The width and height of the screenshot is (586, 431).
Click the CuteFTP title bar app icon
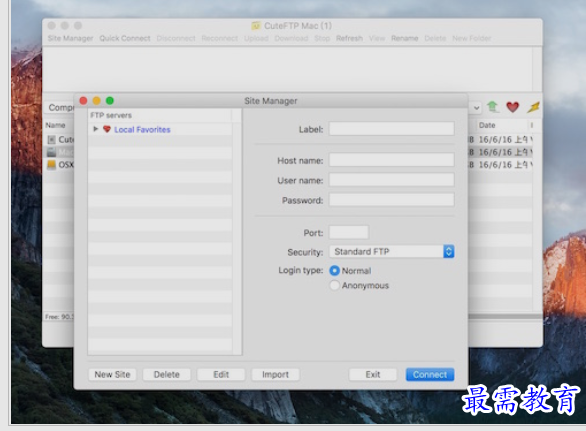point(256,26)
